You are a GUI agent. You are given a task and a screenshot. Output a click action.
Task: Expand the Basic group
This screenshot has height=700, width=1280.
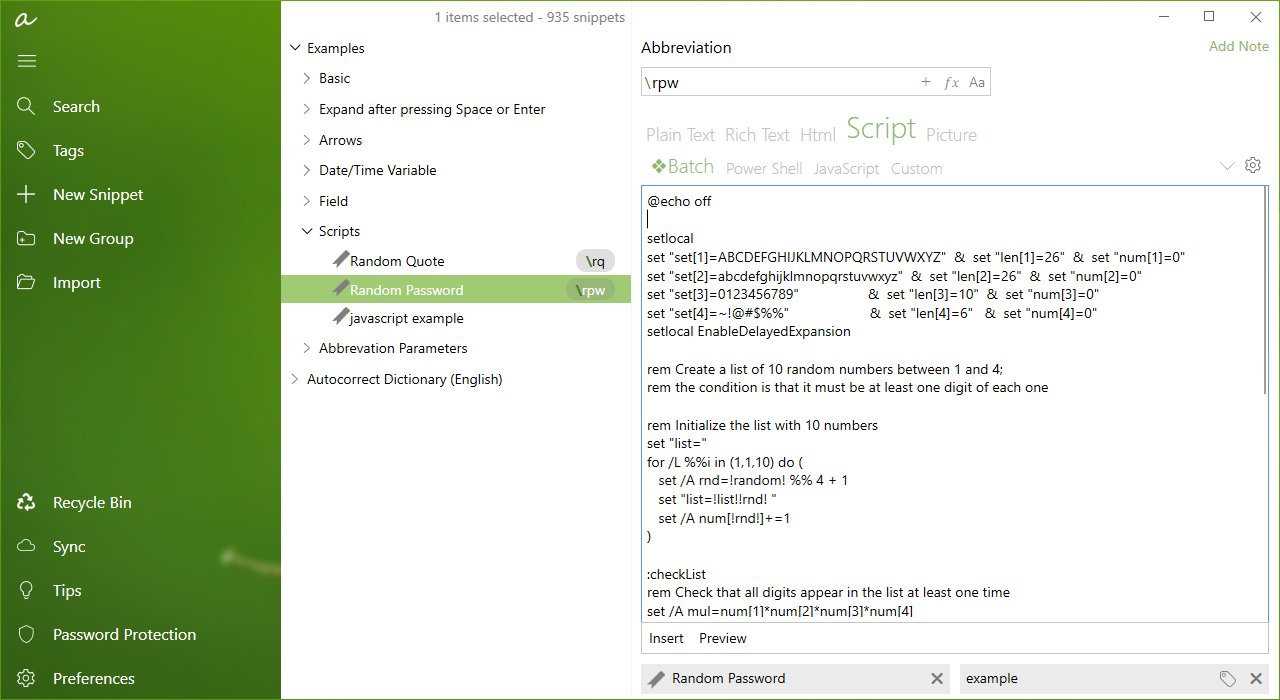click(x=307, y=78)
